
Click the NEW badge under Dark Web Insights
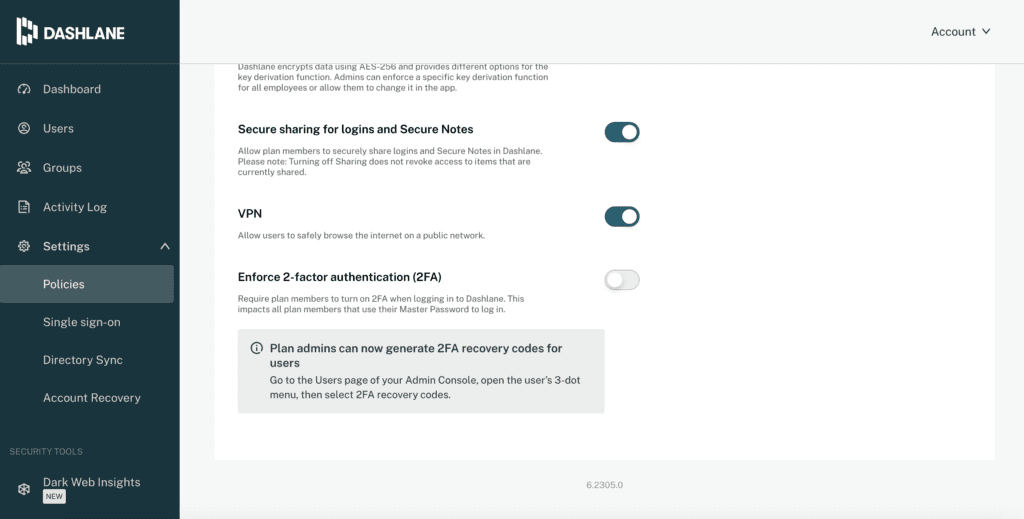pos(54,497)
